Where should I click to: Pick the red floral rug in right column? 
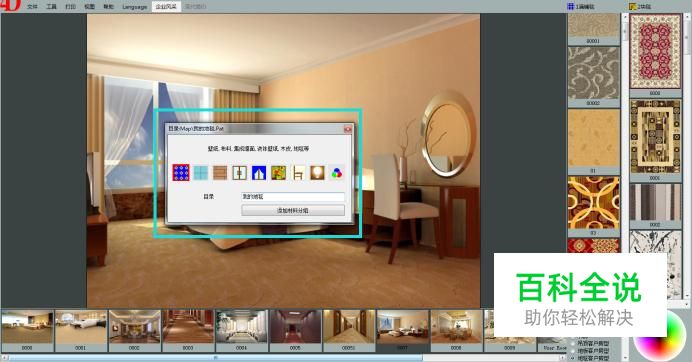[655, 55]
